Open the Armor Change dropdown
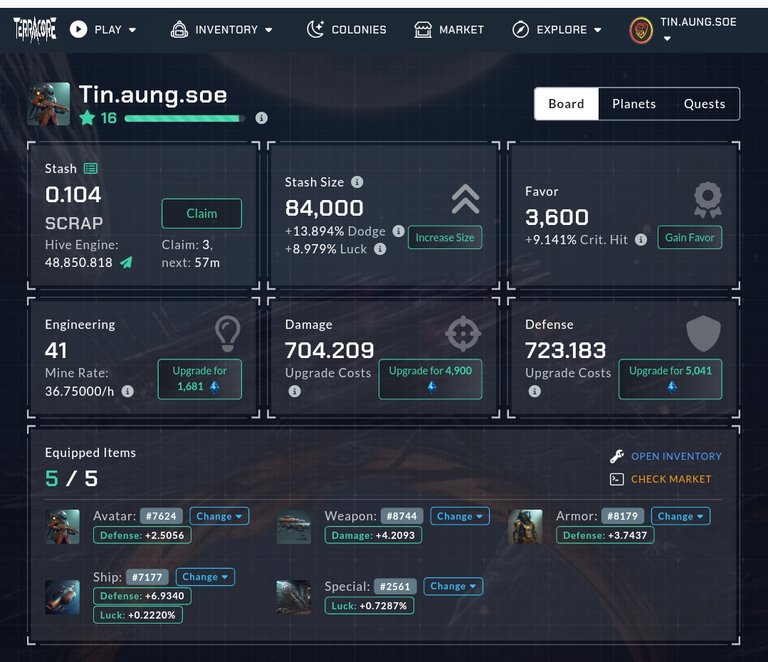 680,516
